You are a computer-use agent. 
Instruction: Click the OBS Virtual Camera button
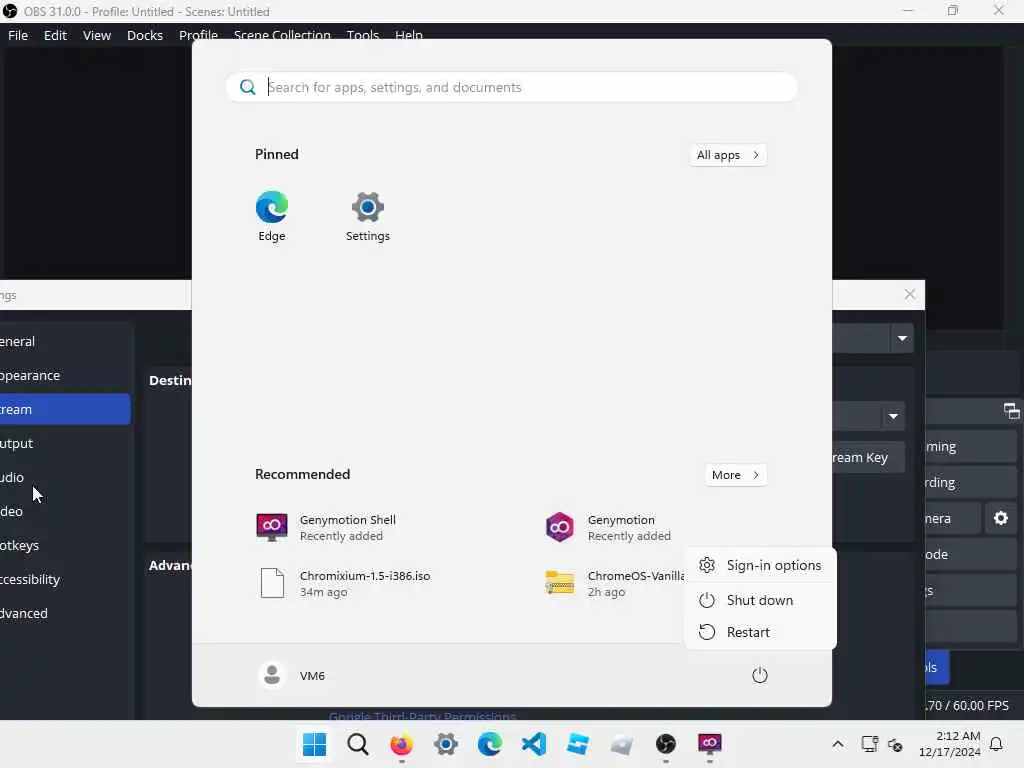953,519
